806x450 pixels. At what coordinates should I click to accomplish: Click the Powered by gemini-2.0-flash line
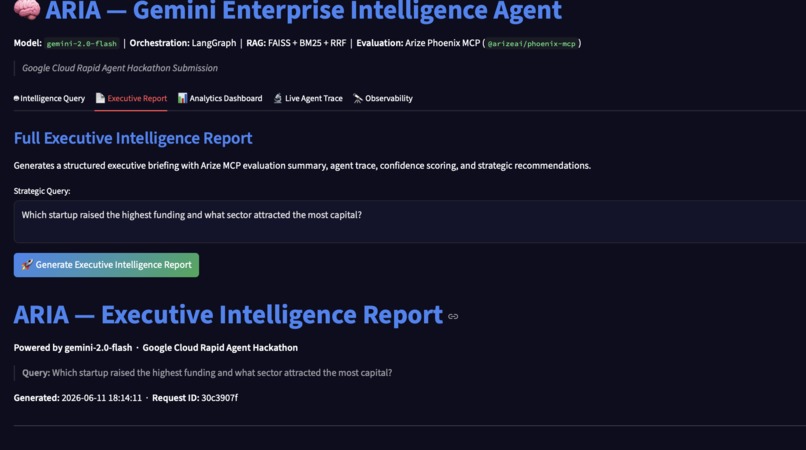pyautogui.click(x=156, y=348)
